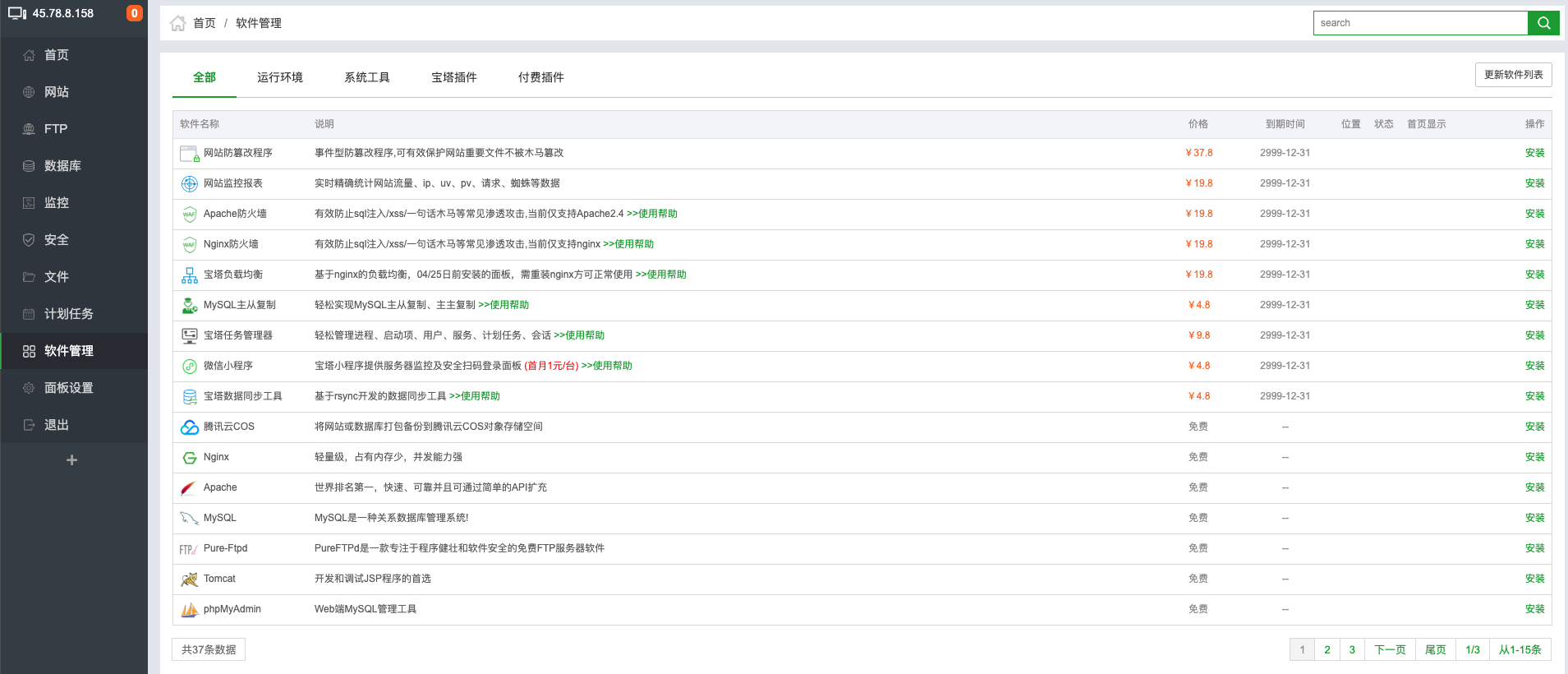Viewport: 1568px width, 674px height.
Task: Click the 到期时间 column header
Action: click(1285, 124)
